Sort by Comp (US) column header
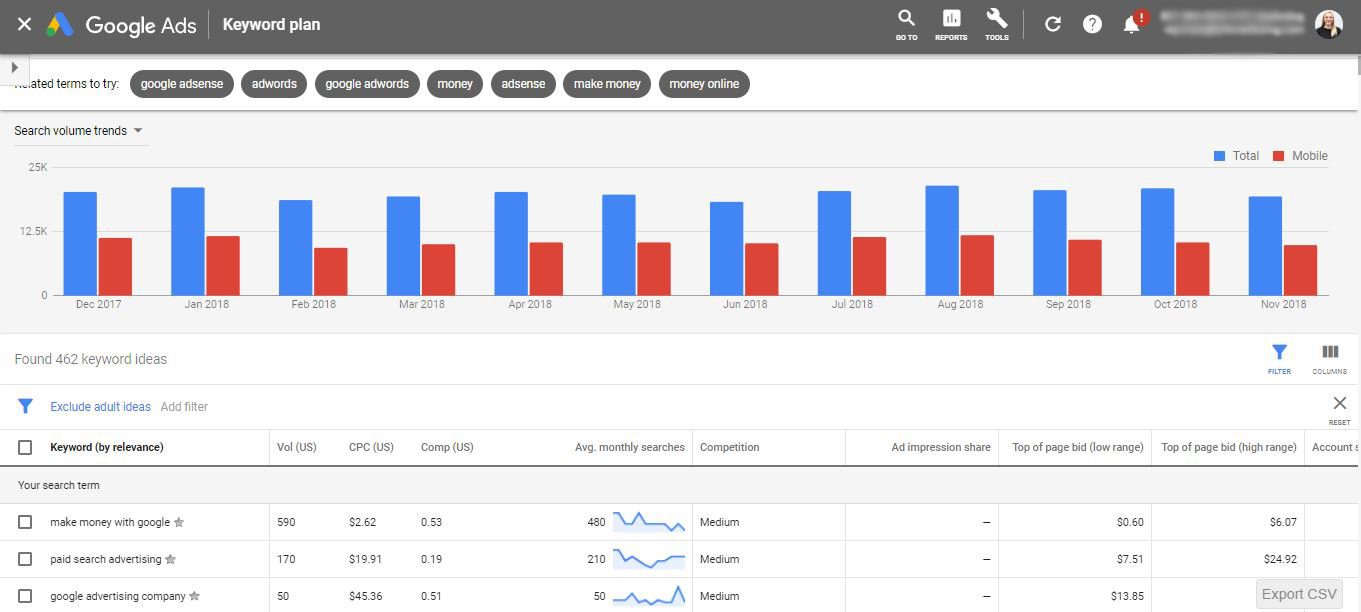Image resolution: width=1361 pixels, height=612 pixels. (447, 447)
